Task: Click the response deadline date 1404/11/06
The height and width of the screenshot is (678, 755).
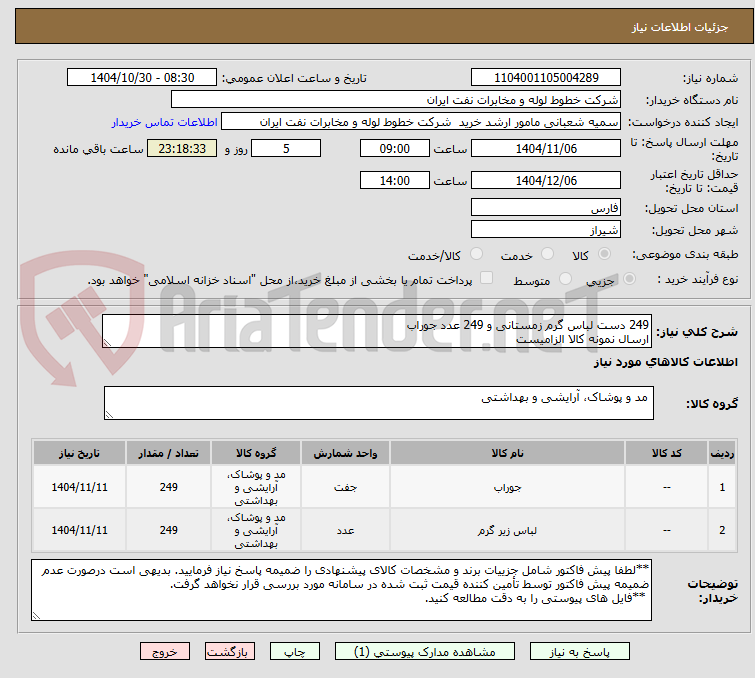Action: [x=546, y=148]
